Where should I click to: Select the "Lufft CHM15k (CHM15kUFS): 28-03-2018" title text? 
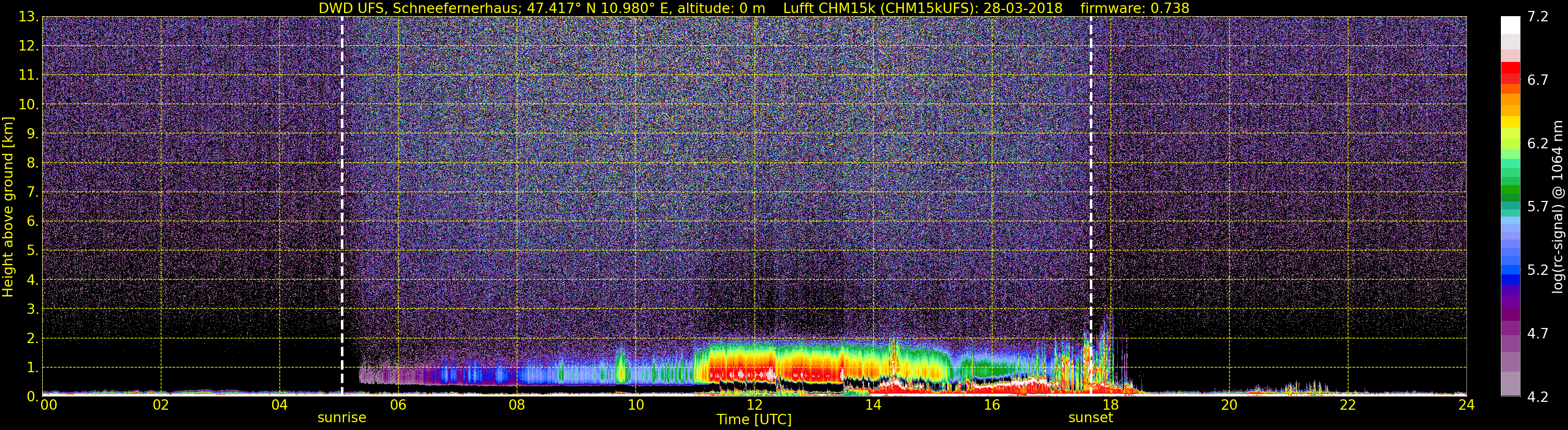923,8
